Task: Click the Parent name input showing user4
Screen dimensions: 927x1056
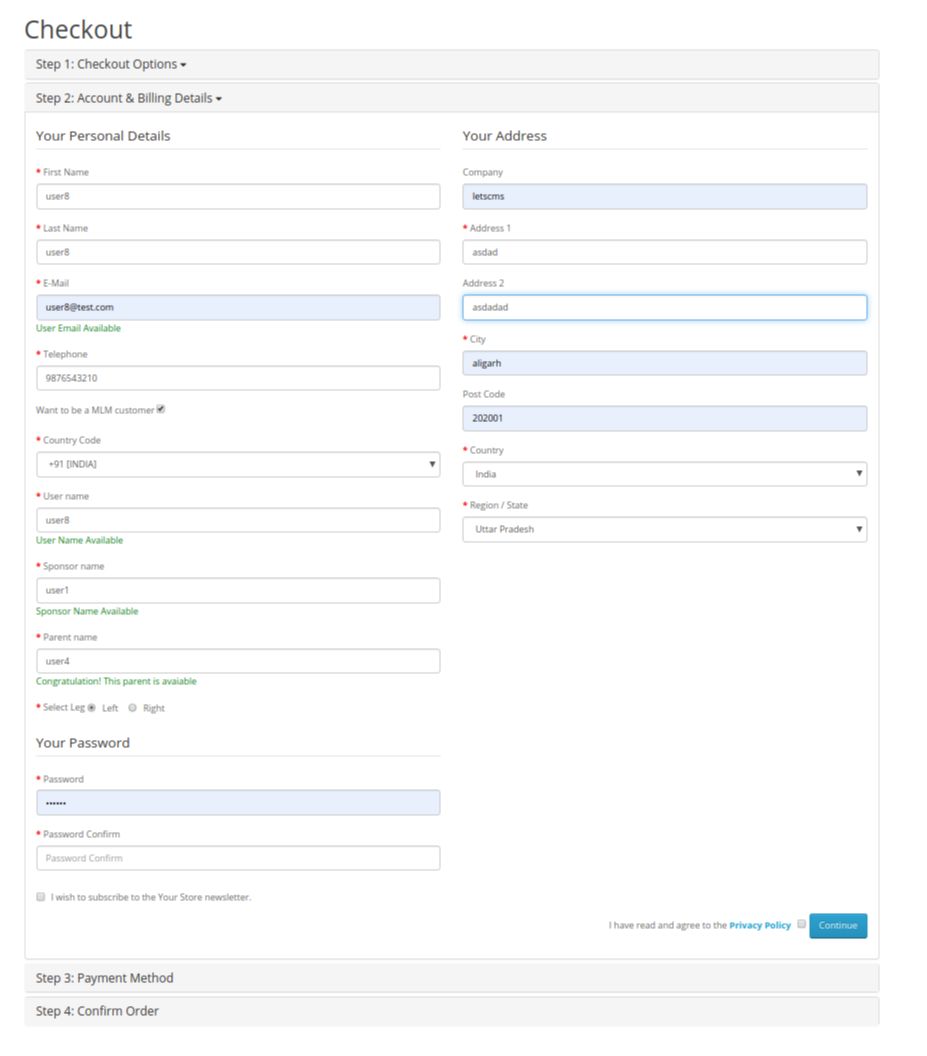Action: click(238, 661)
